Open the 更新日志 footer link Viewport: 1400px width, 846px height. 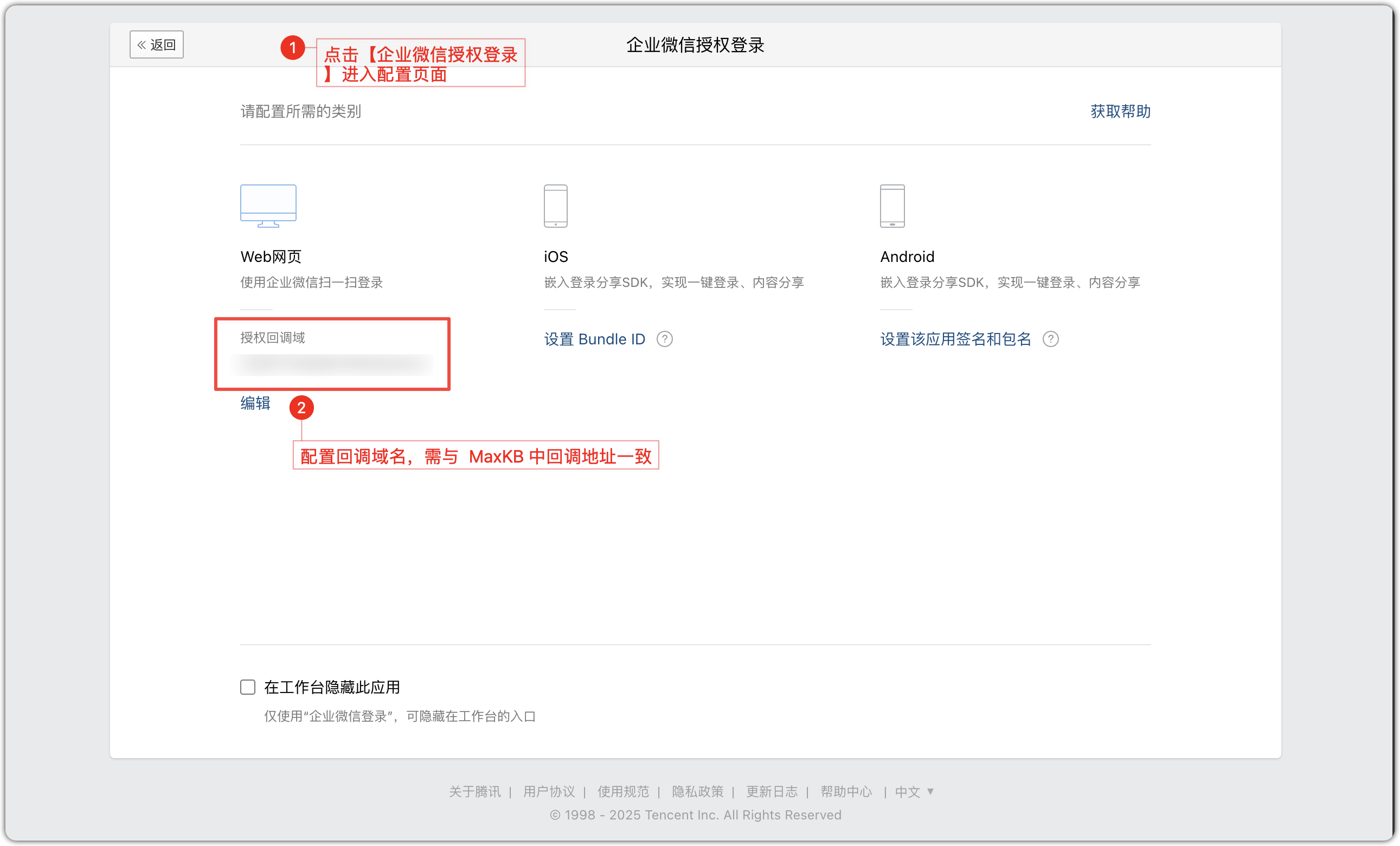pyautogui.click(x=772, y=791)
